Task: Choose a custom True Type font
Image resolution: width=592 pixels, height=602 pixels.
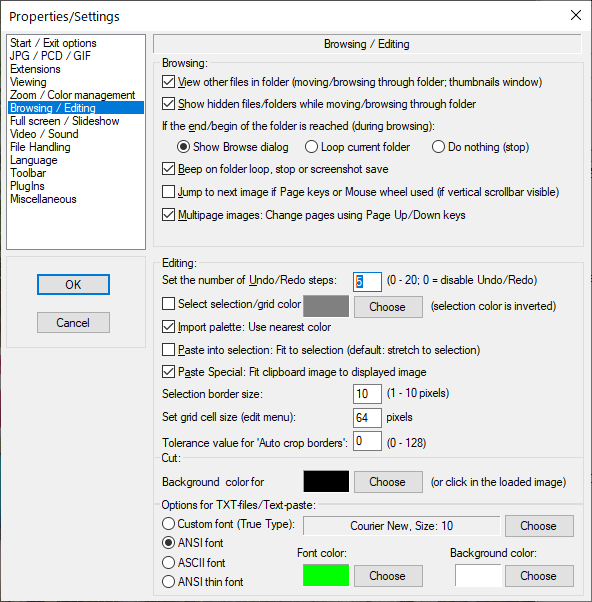Action: [539, 526]
